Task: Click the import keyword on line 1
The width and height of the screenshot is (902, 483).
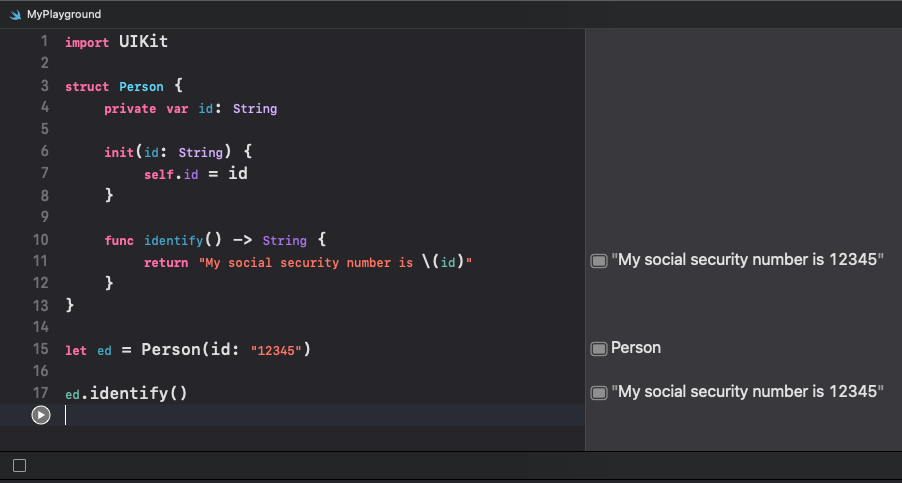Action: [x=87, y=43]
